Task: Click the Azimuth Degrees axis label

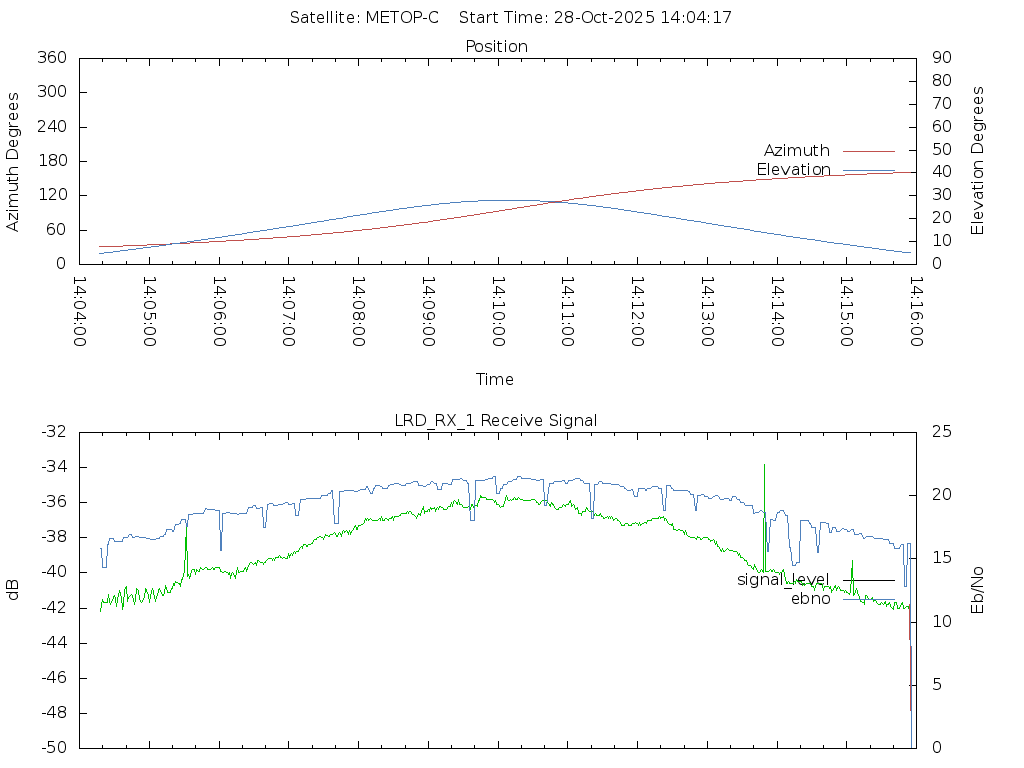Action: coord(13,161)
